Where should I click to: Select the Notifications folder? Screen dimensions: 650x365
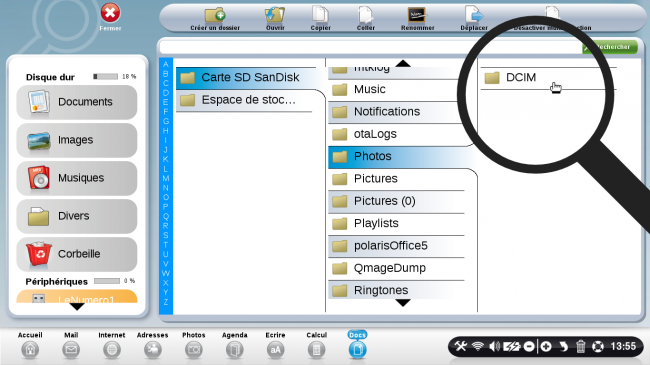396,112
